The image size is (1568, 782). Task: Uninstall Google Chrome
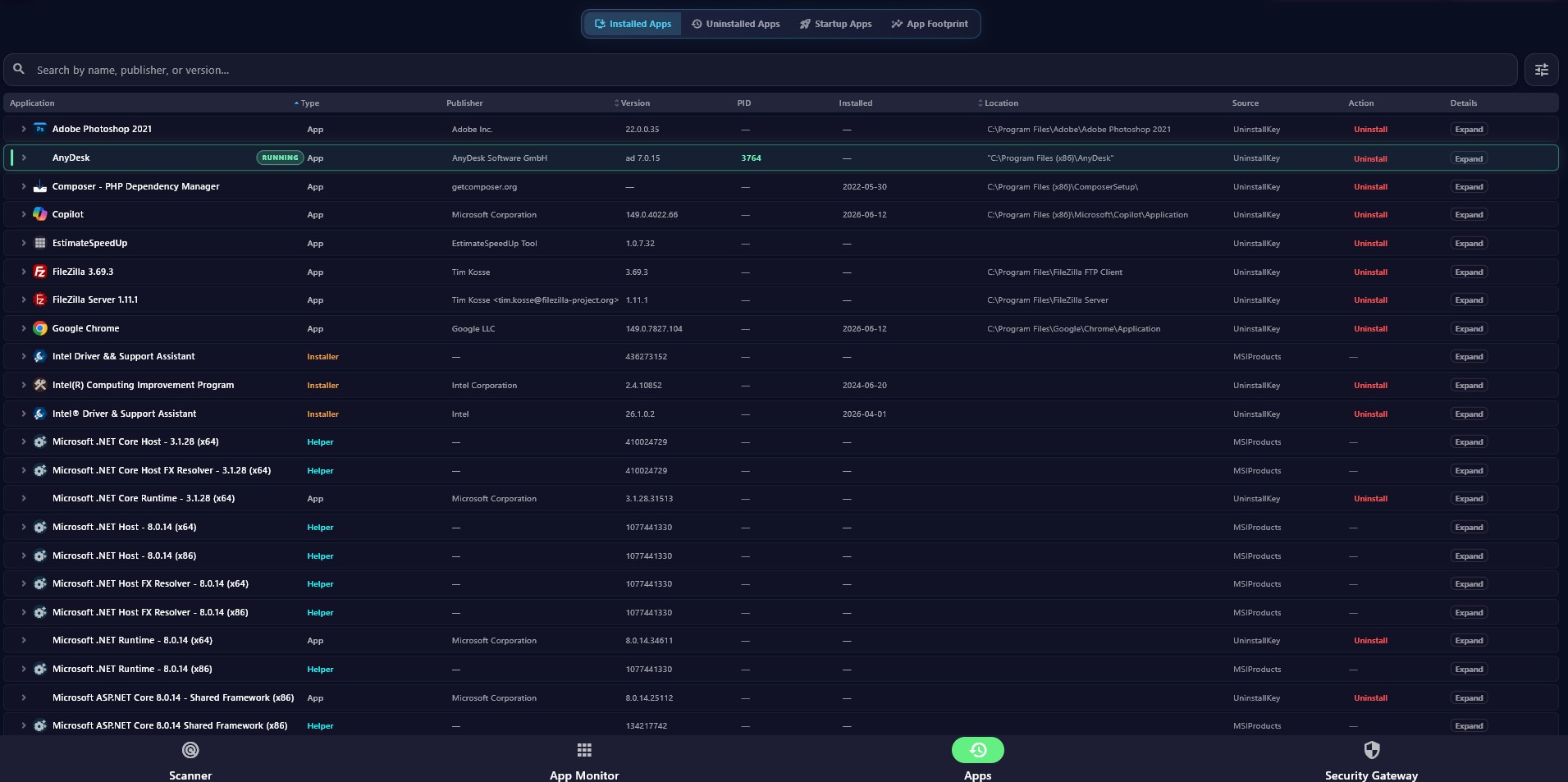(1370, 329)
